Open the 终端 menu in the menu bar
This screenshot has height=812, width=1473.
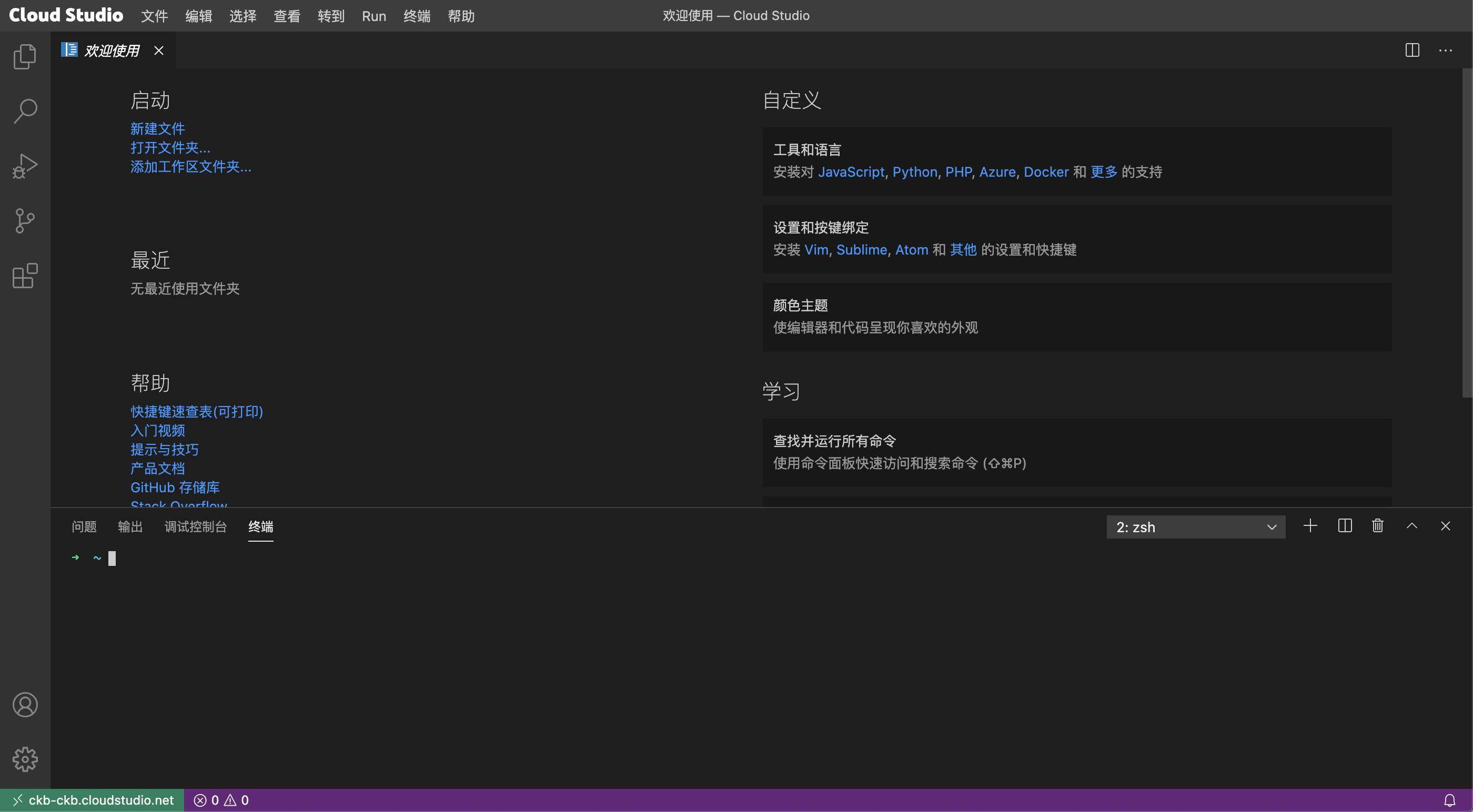coord(416,16)
